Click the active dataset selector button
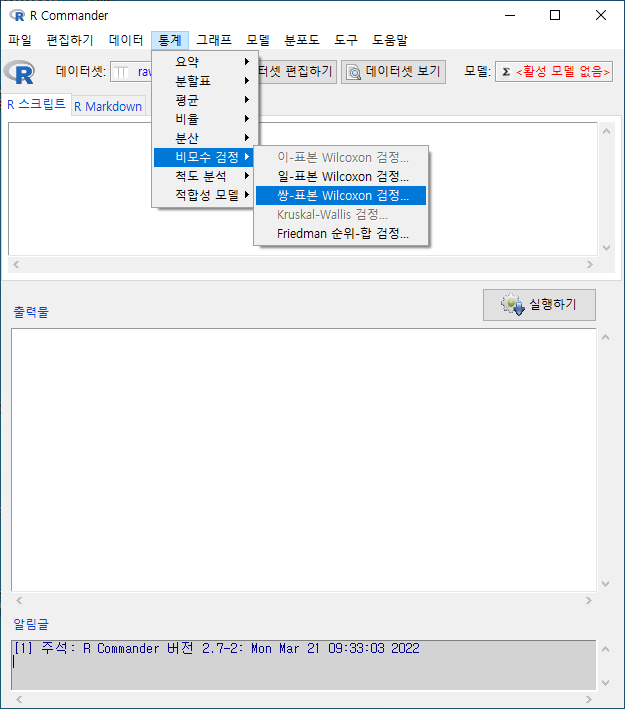The width and height of the screenshot is (625, 709). click(x=132, y=72)
